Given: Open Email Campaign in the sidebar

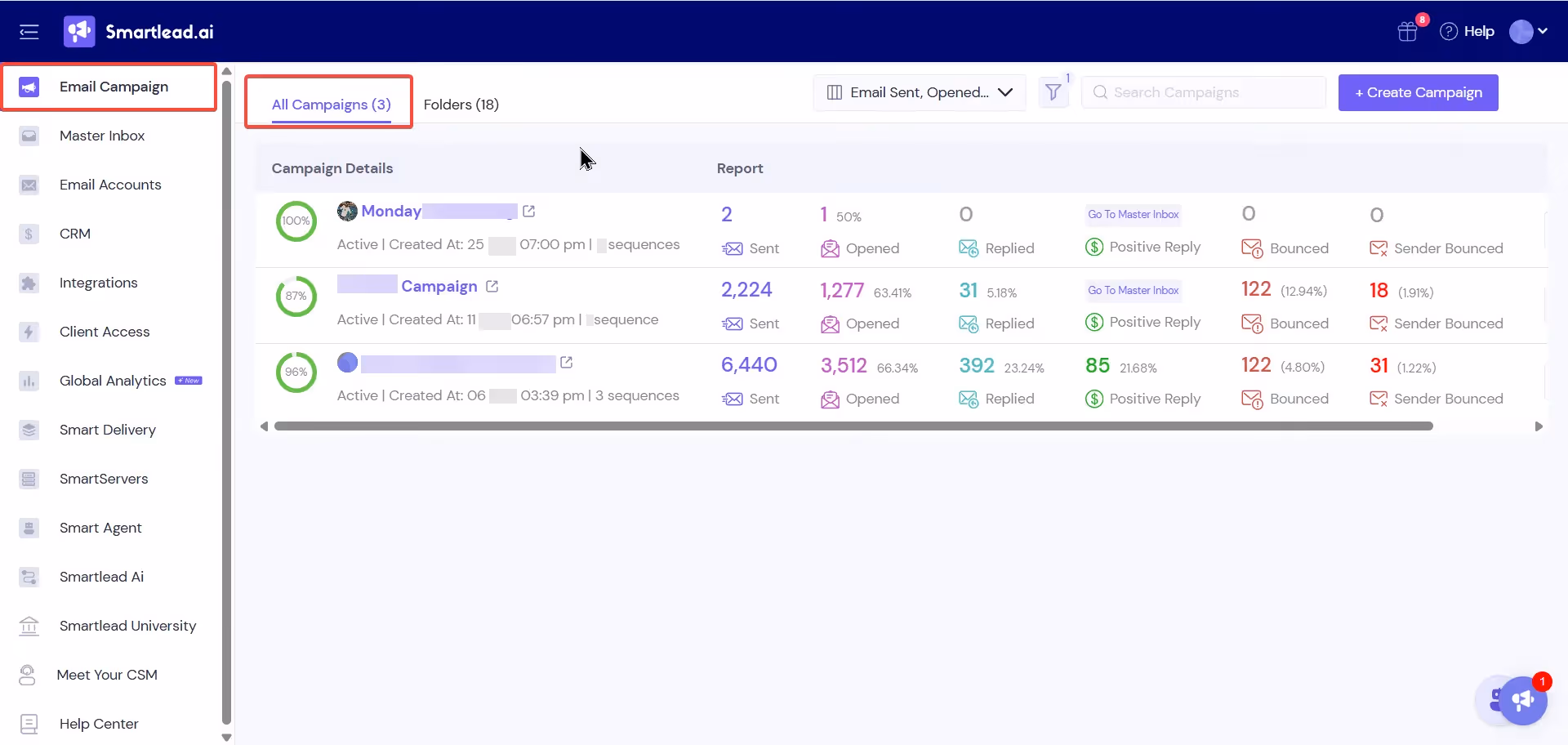Looking at the screenshot, I should (x=109, y=87).
